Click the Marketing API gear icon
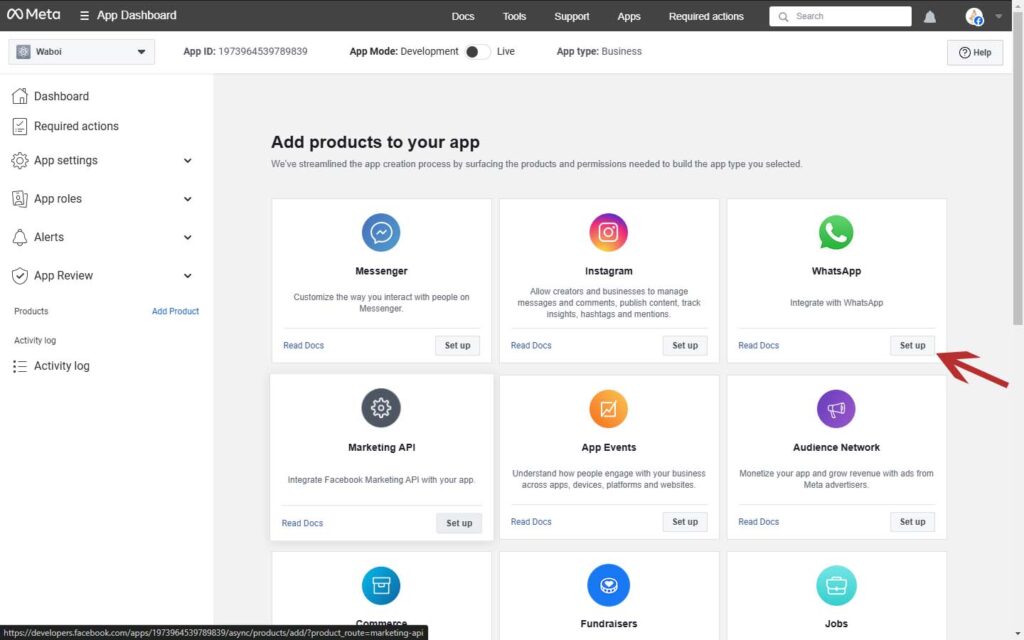The height and width of the screenshot is (640, 1024). tap(381, 408)
